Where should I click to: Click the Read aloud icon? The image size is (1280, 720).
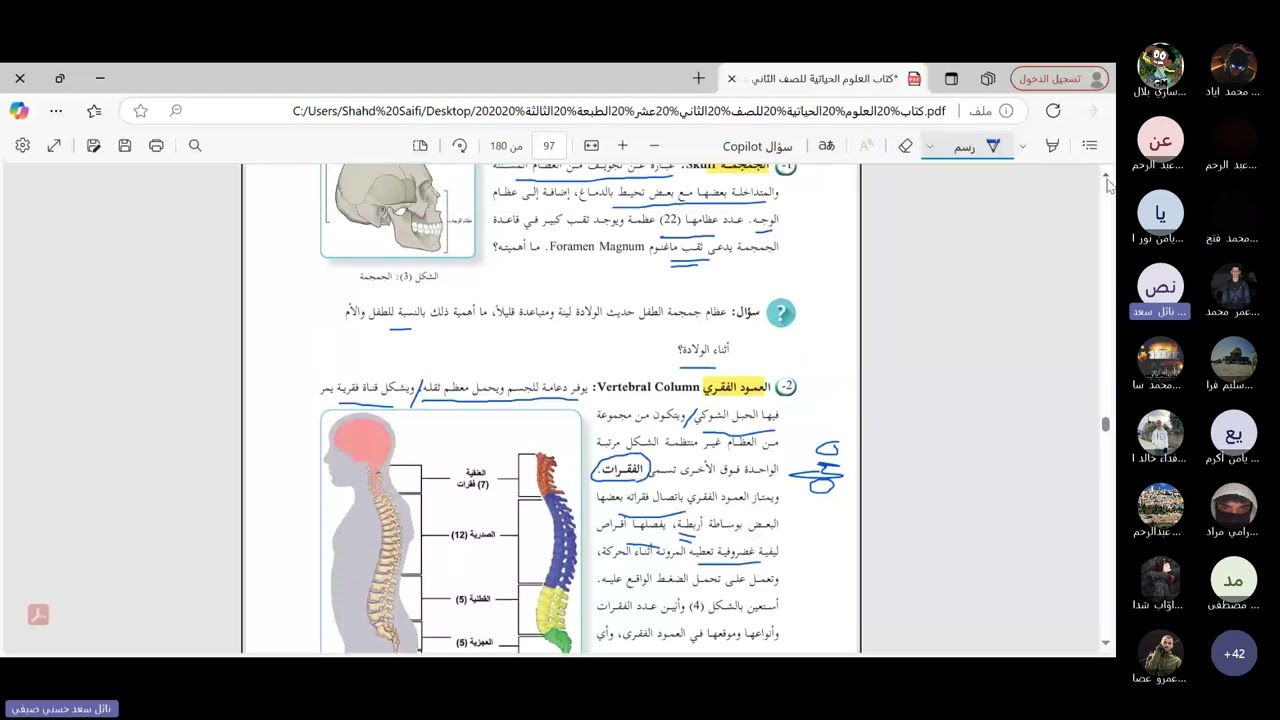[x=867, y=146]
